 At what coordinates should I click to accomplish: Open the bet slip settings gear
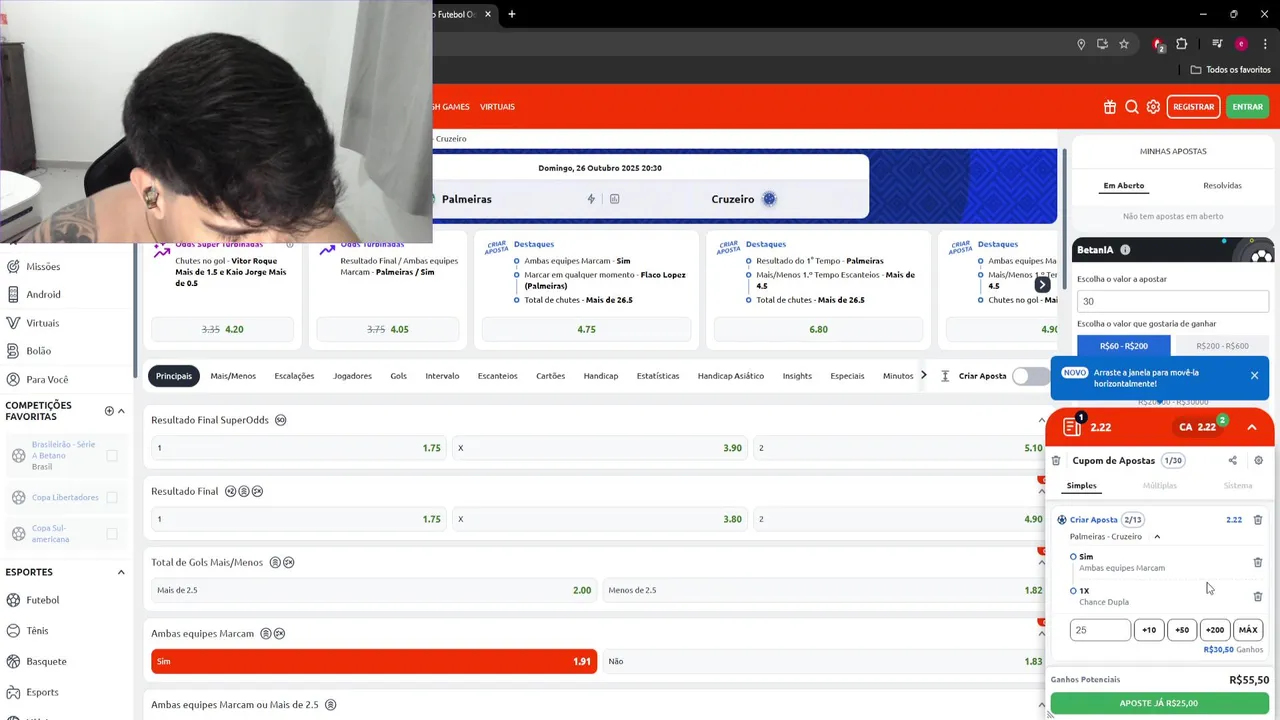pos(1258,461)
